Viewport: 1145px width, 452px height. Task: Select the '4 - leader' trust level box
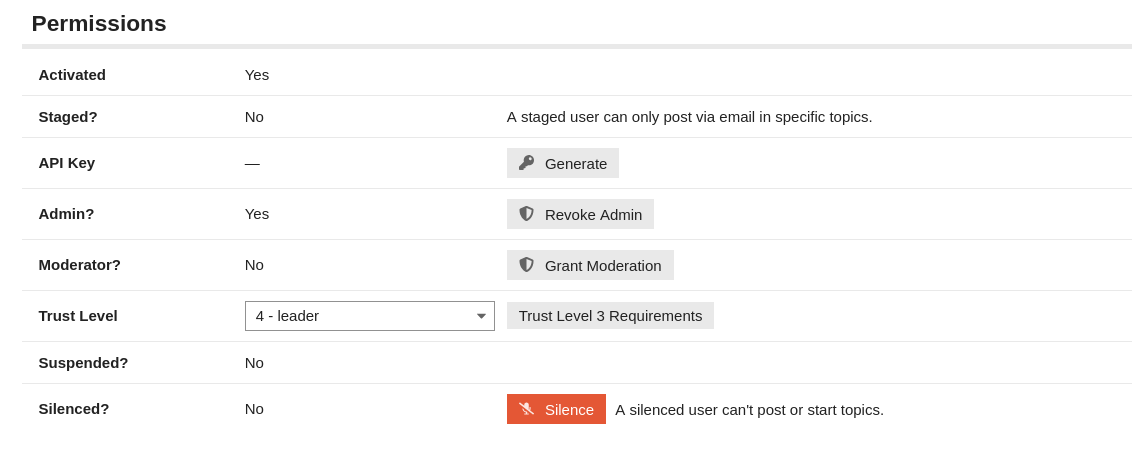click(x=360, y=316)
